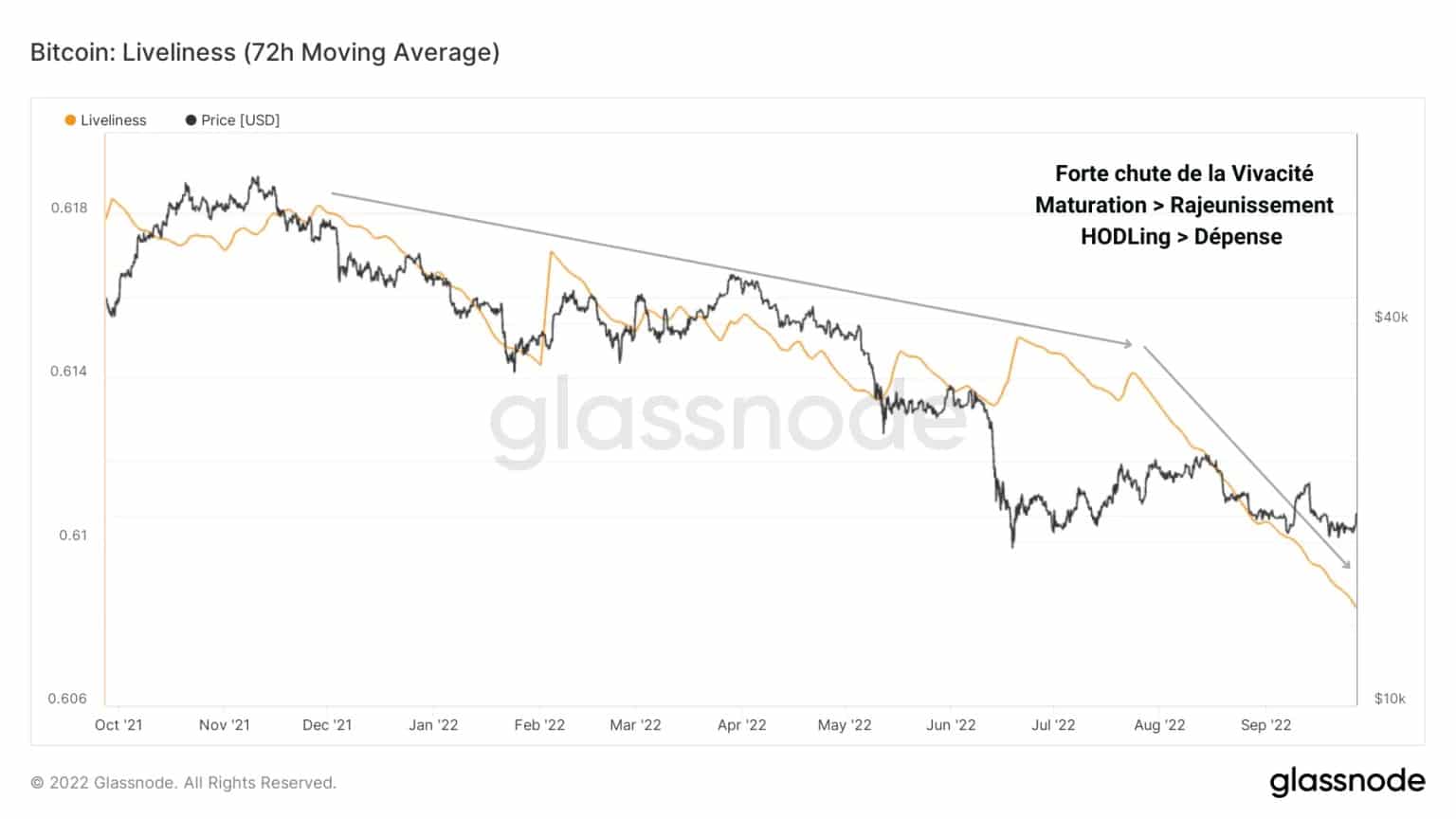Click the Oct '21 axis label
The height and width of the screenshot is (819, 1456).
point(118,725)
